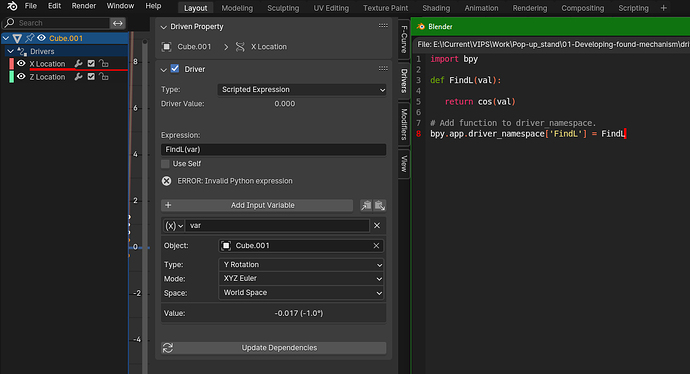Click the Cube.001 object icon in Driven Property
This screenshot has height=374, width=690.
pos(166,47)
